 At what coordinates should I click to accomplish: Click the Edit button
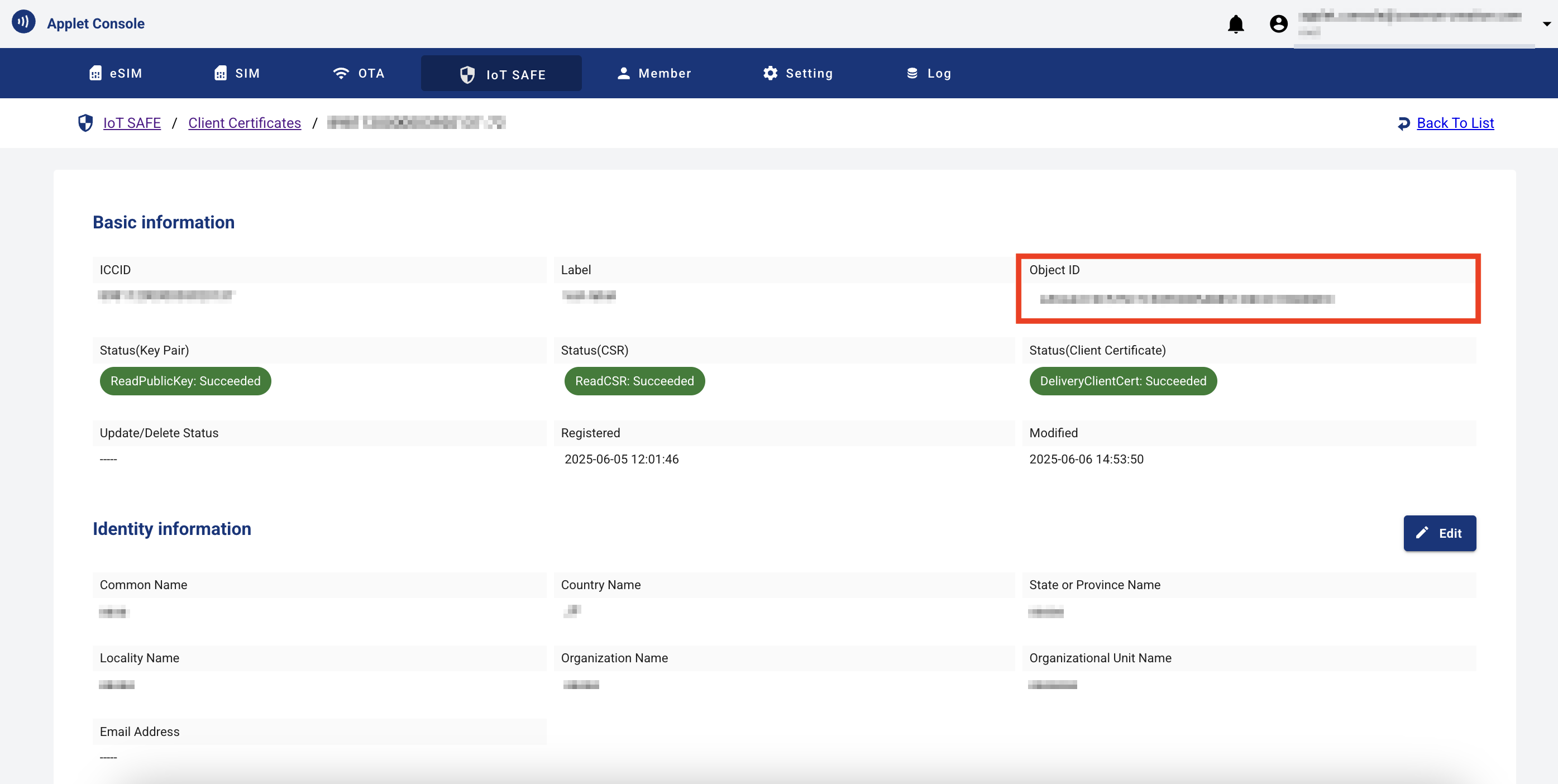[x=1440, y=533]
